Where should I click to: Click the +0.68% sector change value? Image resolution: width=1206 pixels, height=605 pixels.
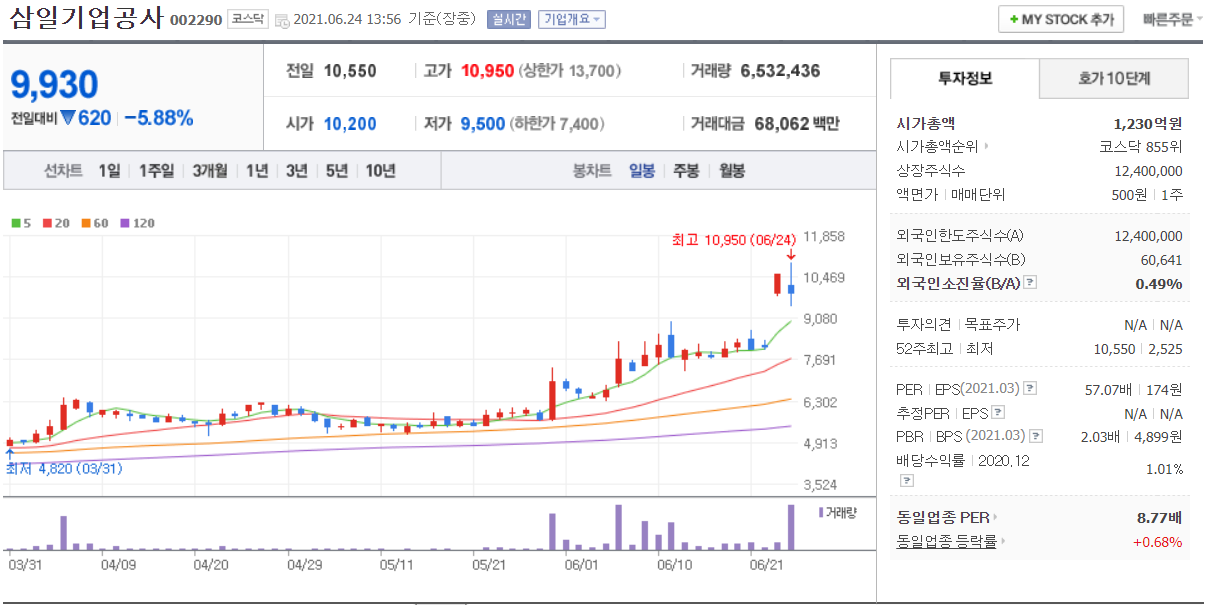coord(1157,542)
